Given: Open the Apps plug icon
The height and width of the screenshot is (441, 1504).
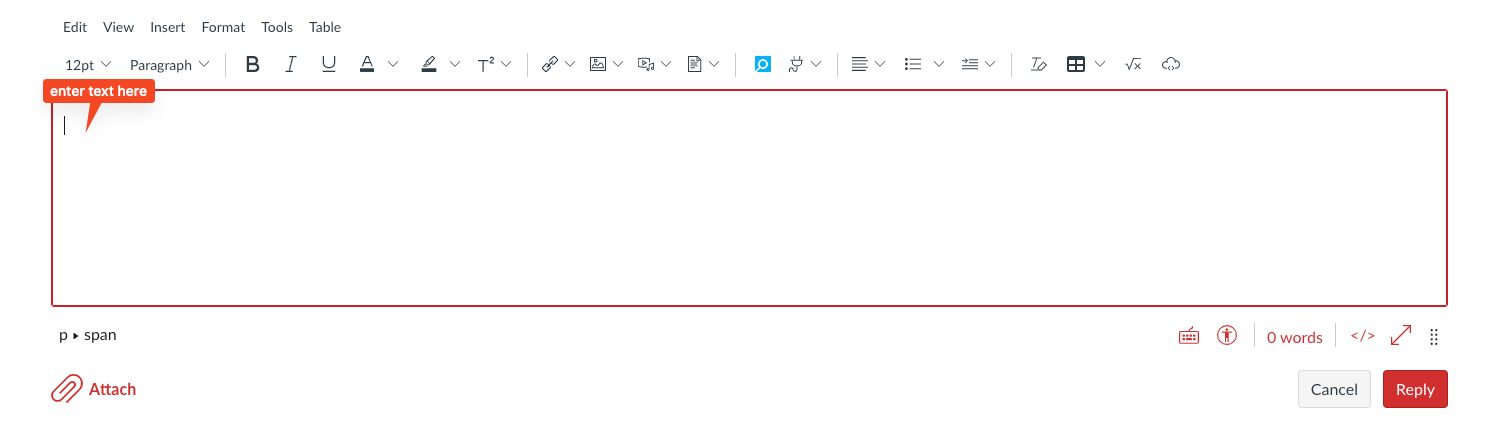Looking at the screenshot, I should click(797, 65).
